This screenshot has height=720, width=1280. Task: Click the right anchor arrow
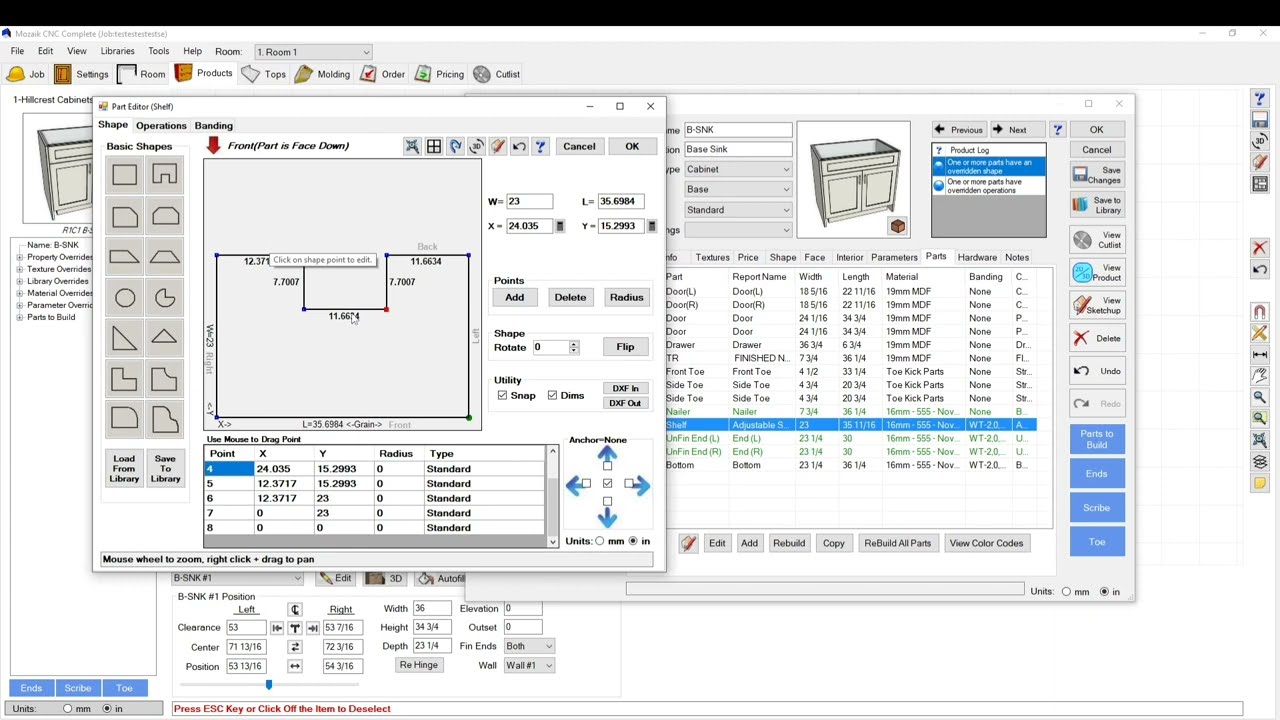pos(641,485)
